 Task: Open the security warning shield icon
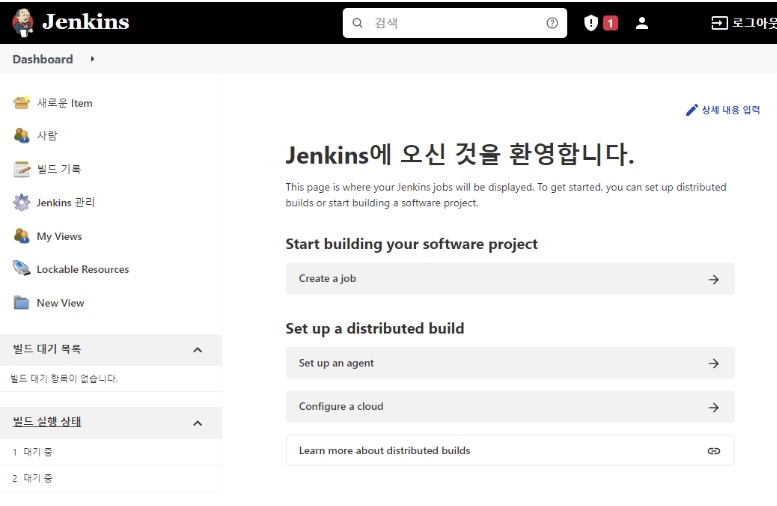591,23
